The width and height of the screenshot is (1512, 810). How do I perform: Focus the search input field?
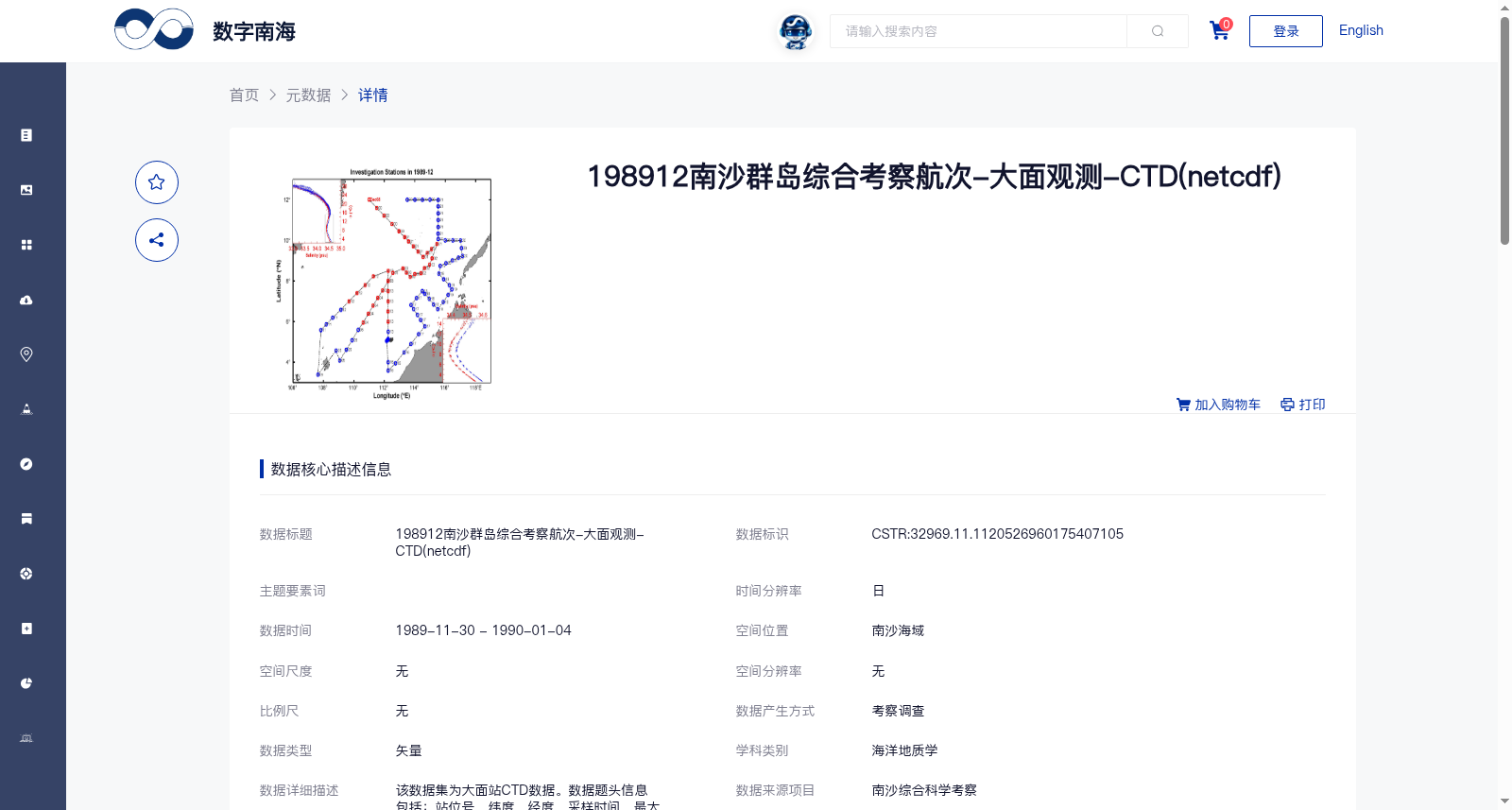pyautogui.click(x=978, y=31)
